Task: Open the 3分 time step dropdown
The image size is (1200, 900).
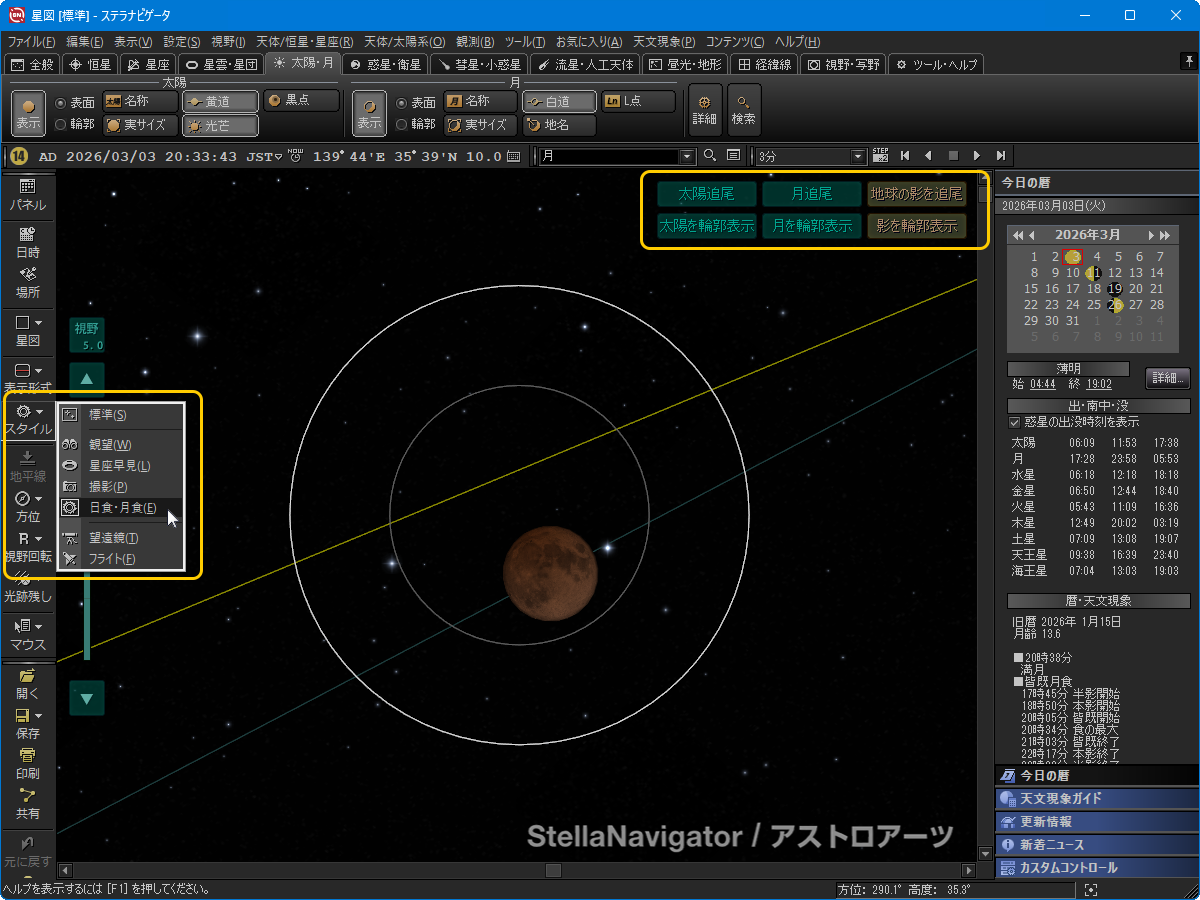Action: tap(857, 156)
